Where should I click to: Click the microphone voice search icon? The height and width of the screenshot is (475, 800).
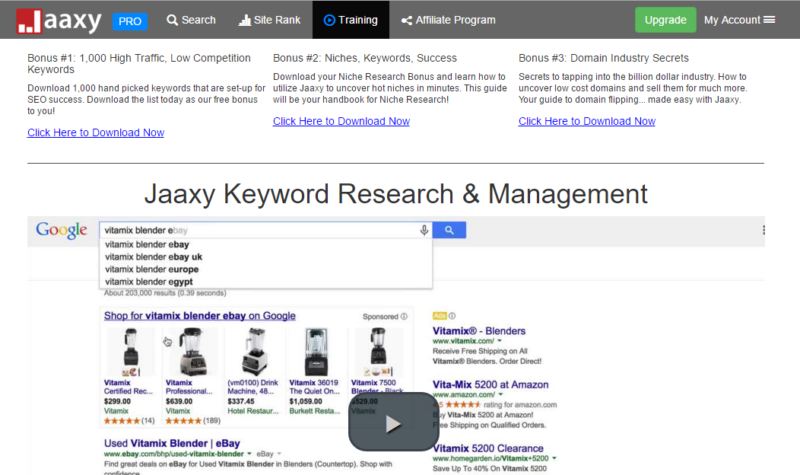[424, 230]
